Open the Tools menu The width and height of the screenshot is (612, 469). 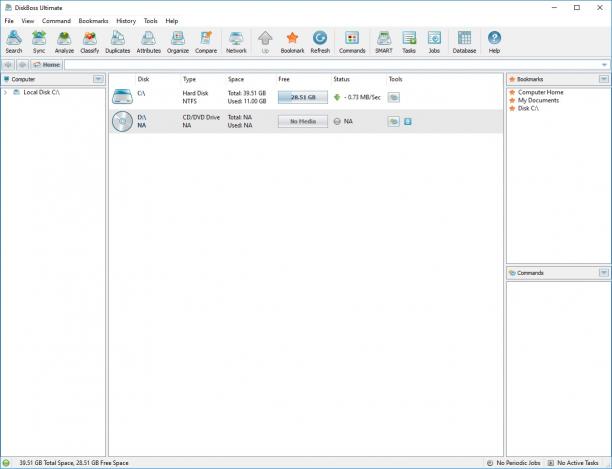click(150, 21)
